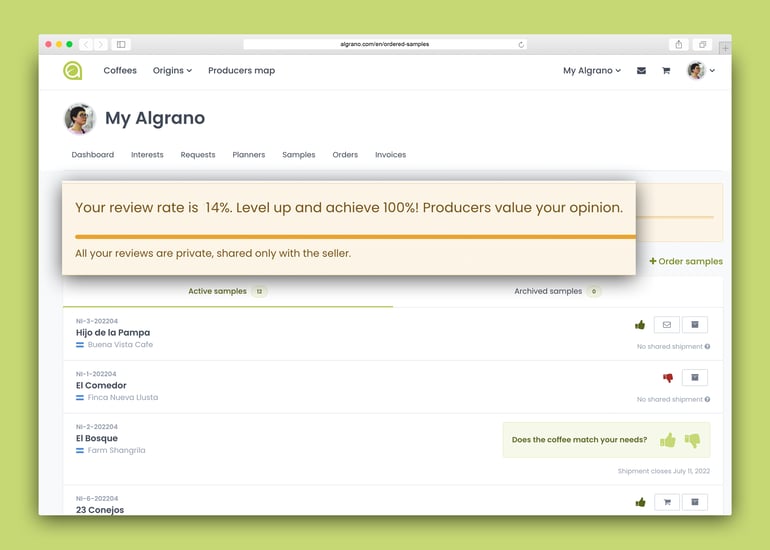
Task: Click the browser forward arrow
Action: (x=101, y=44)
